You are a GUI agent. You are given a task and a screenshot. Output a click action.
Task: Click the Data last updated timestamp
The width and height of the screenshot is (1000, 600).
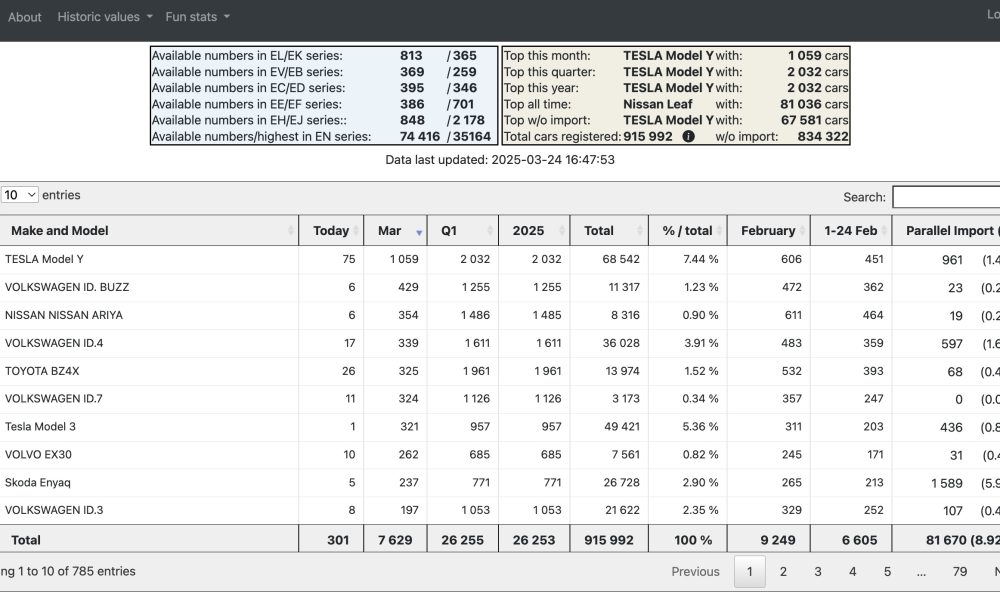point(500,160)
